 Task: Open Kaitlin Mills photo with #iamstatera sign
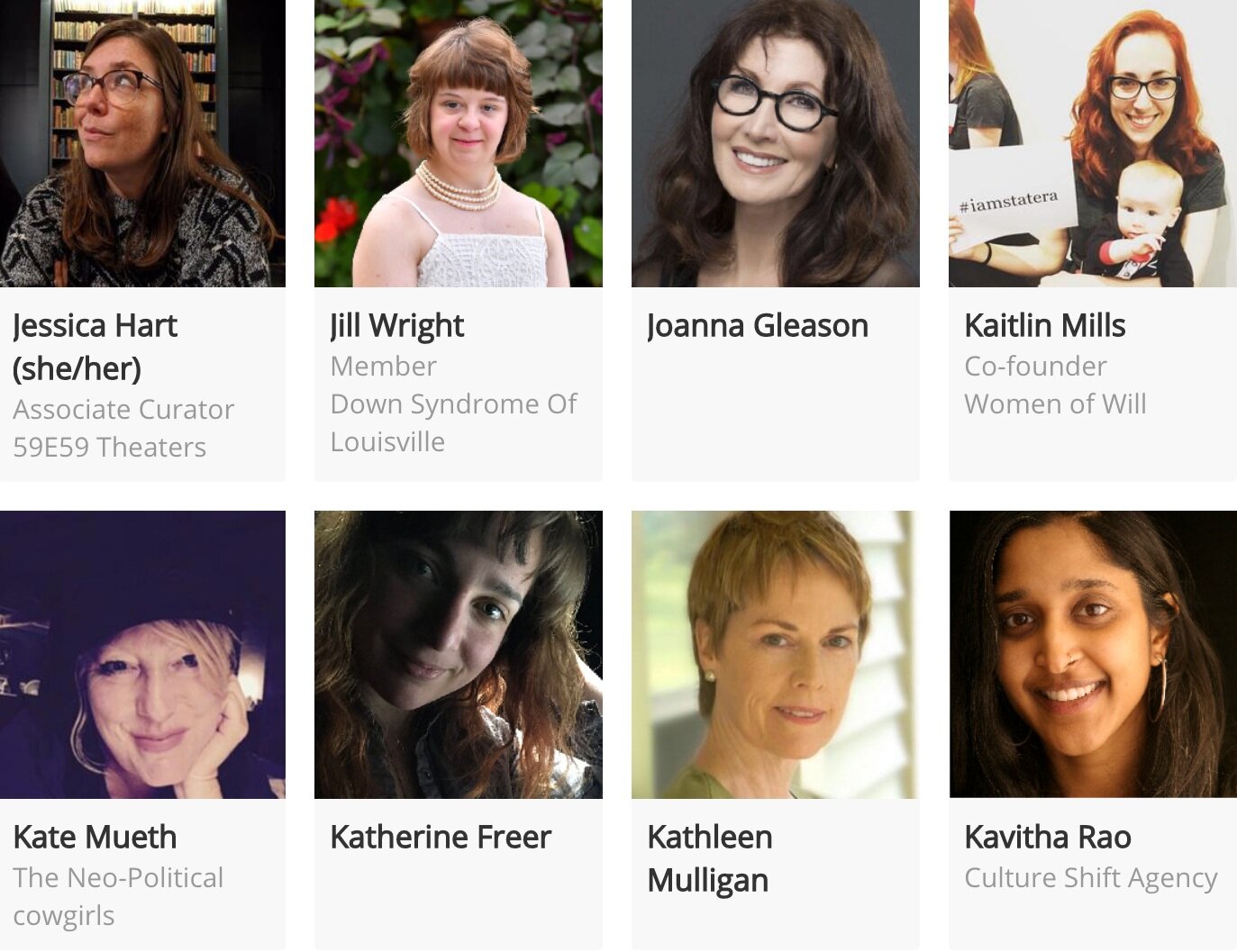tap(1093, 143)
